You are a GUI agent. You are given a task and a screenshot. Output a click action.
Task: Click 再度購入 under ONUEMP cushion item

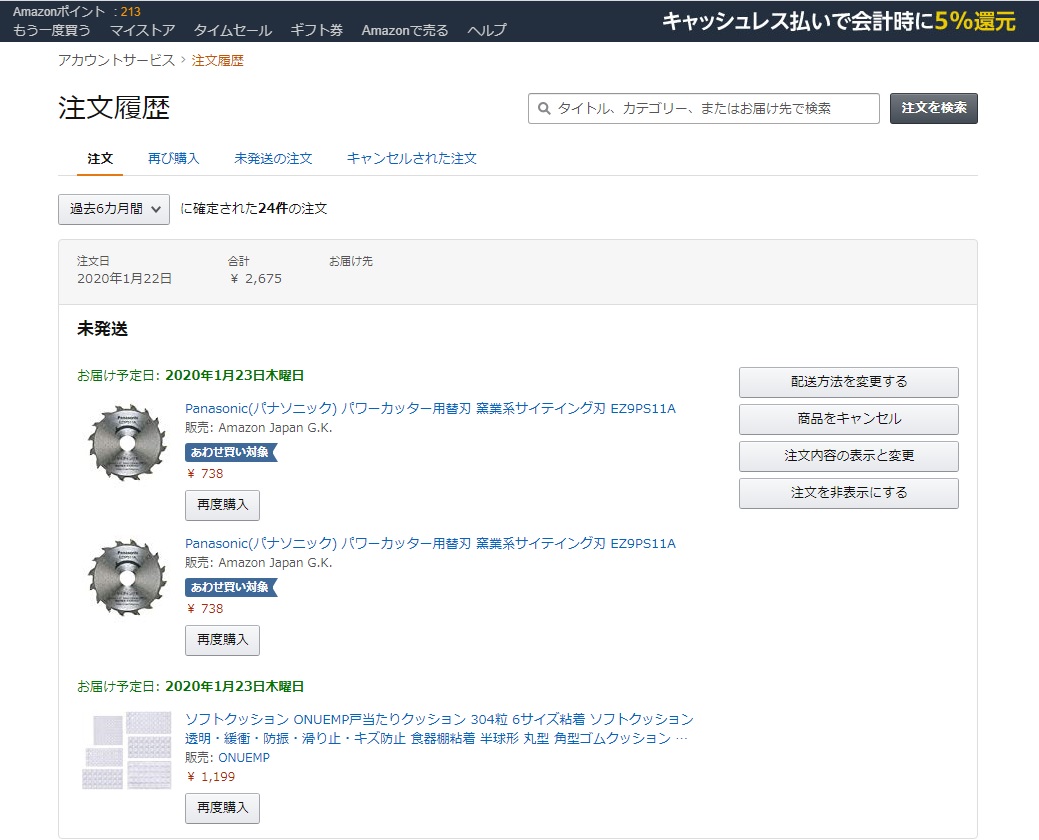[223, 808]
